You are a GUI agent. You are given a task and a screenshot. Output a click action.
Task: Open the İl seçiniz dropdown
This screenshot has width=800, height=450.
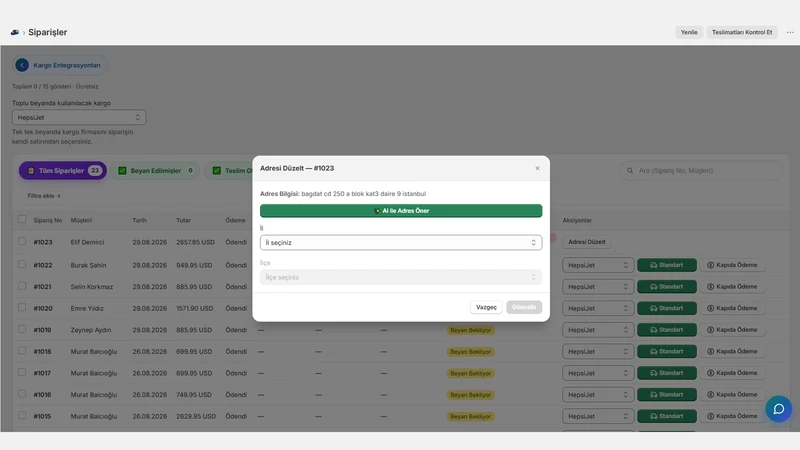click(x=401, y=242)
